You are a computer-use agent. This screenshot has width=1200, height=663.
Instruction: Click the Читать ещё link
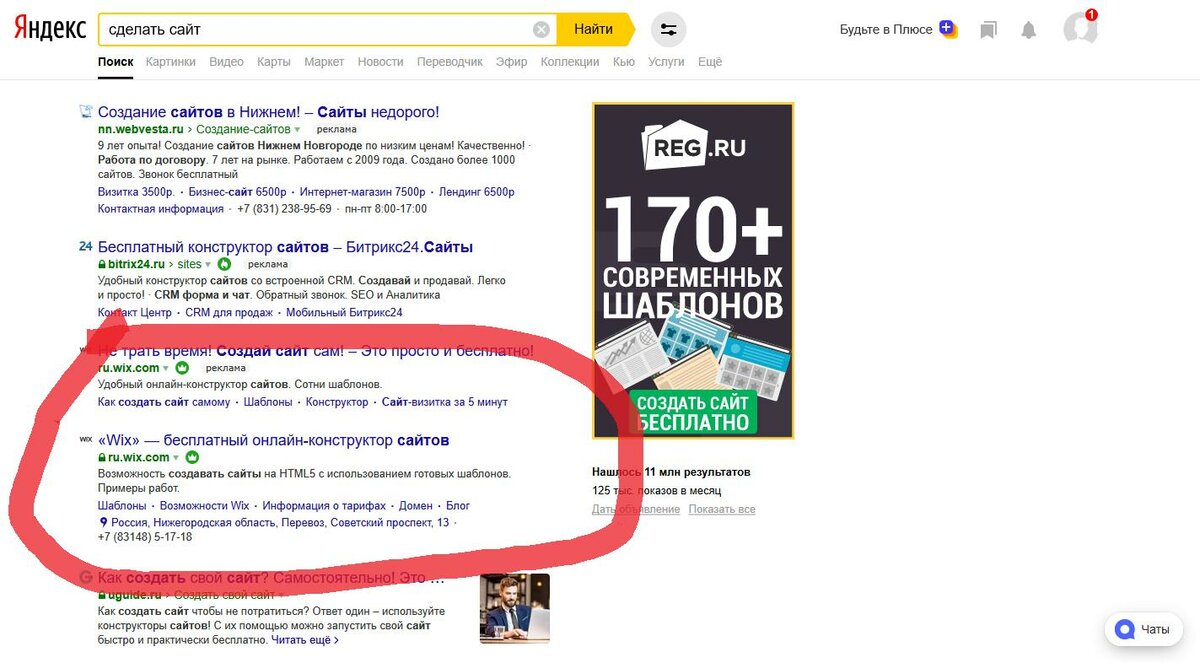(x=305, y=640)
